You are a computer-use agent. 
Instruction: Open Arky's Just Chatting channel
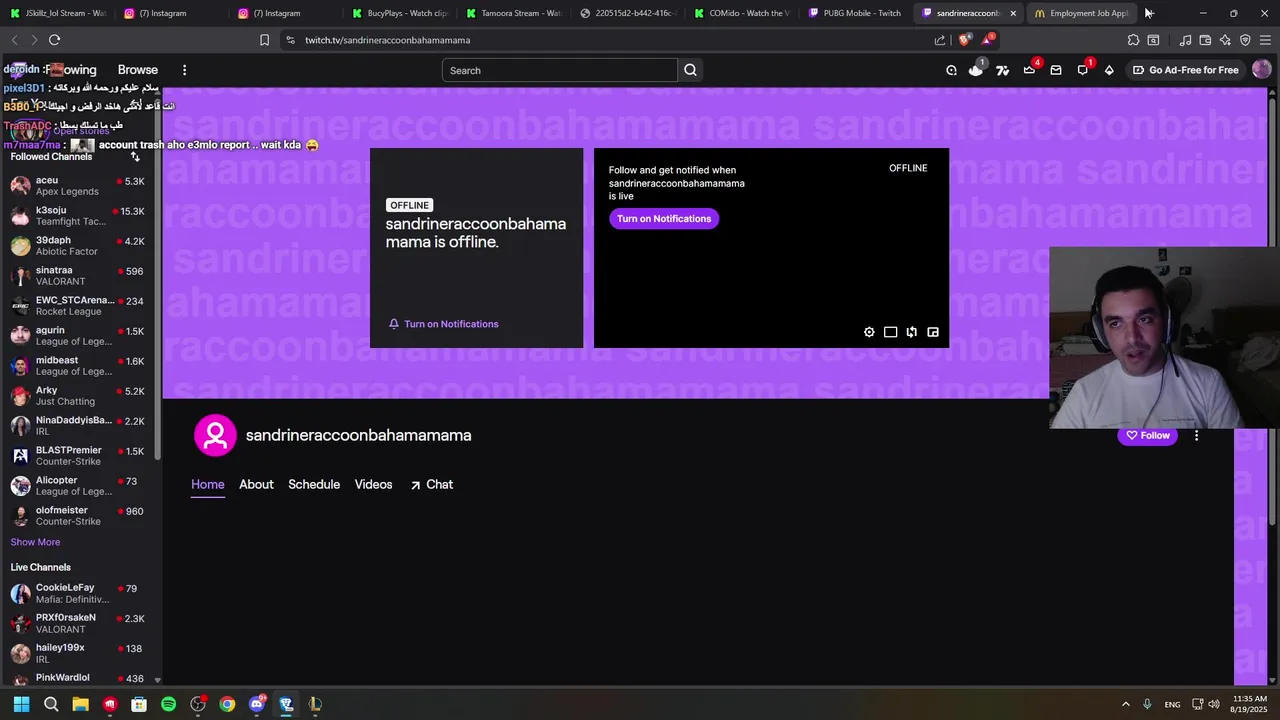(x=78, y=396)
